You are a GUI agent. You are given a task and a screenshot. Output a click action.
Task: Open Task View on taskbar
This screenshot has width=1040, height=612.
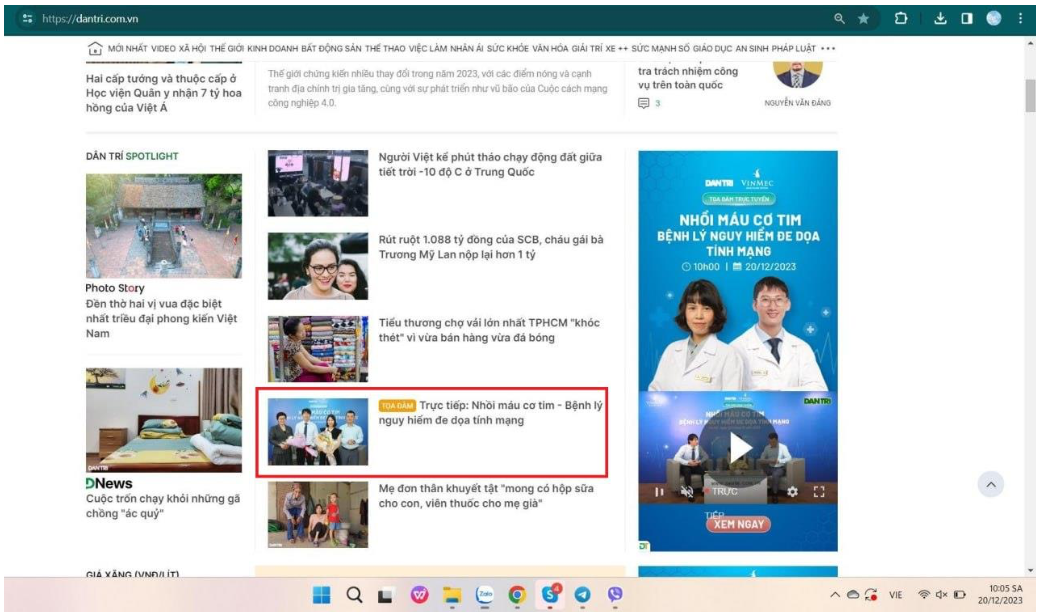pyautogui.click(x=385, y=595)
